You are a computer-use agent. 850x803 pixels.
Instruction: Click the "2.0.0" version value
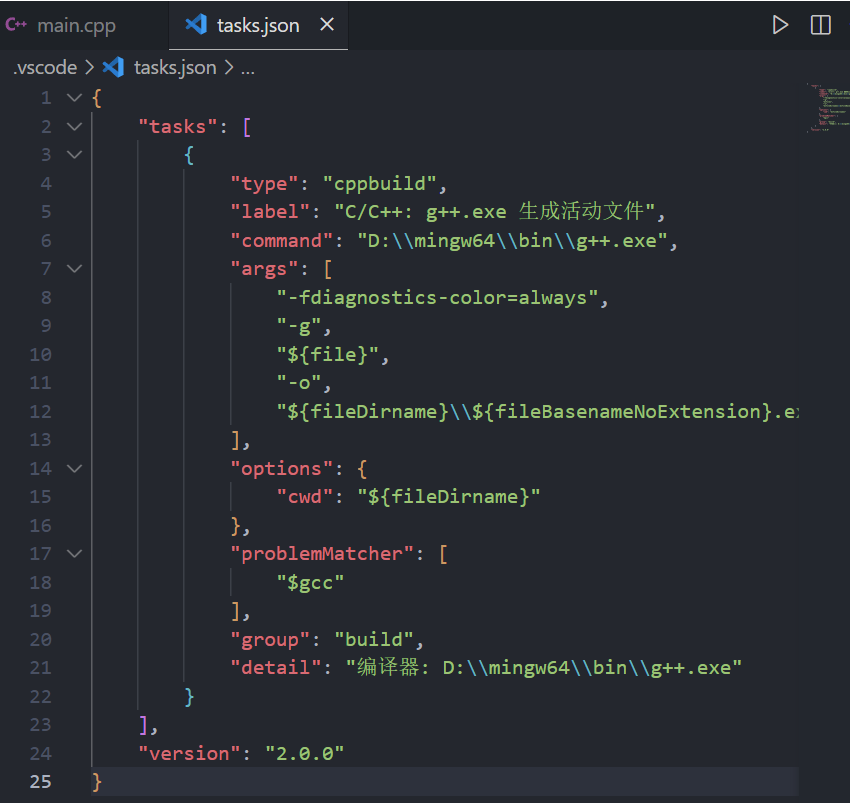[x=305, y=753]
